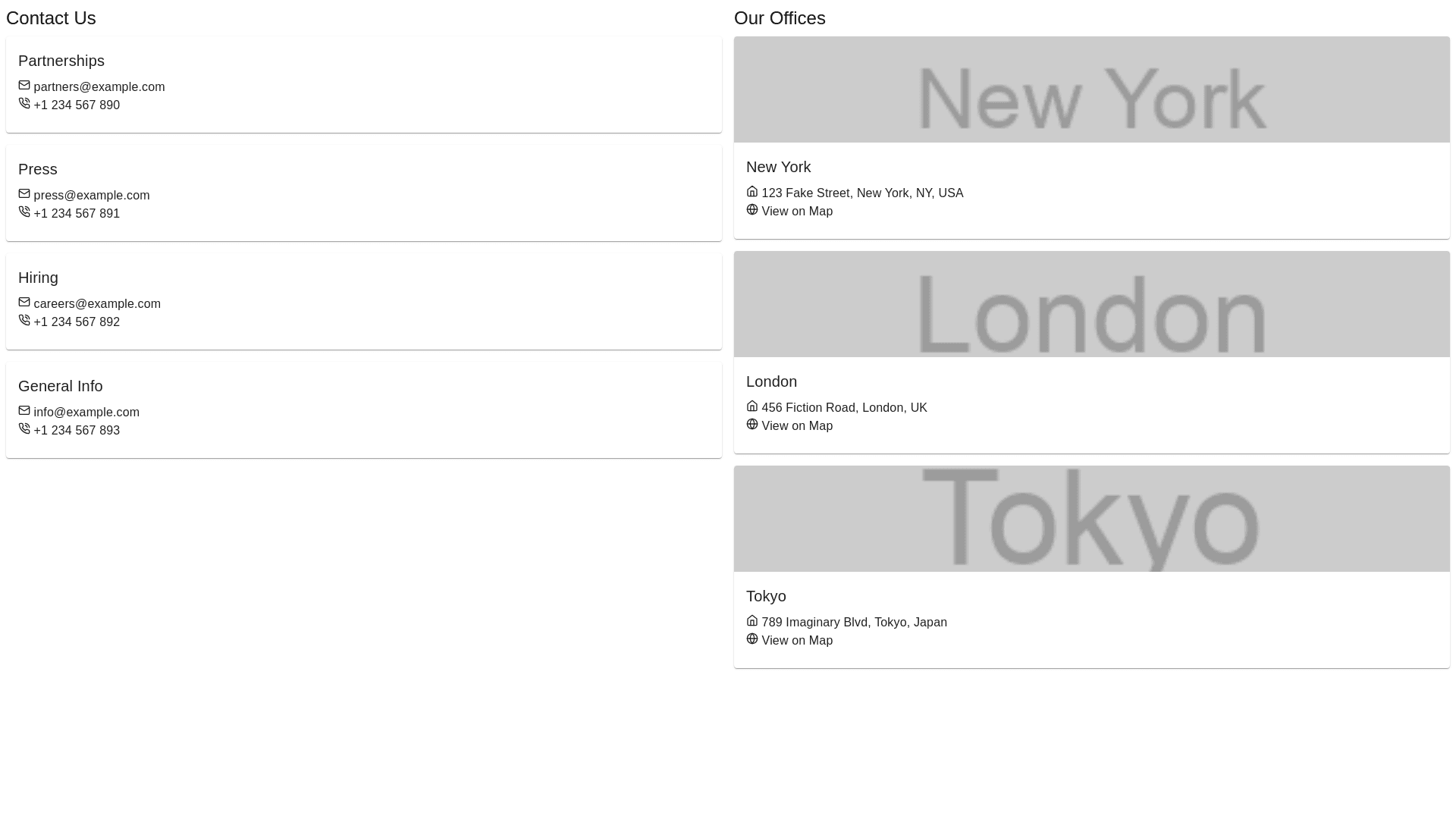The width and height of the screenshot is (1456, 819).
Task: Click the Tokyo banner image
Action: (1091, 519)
